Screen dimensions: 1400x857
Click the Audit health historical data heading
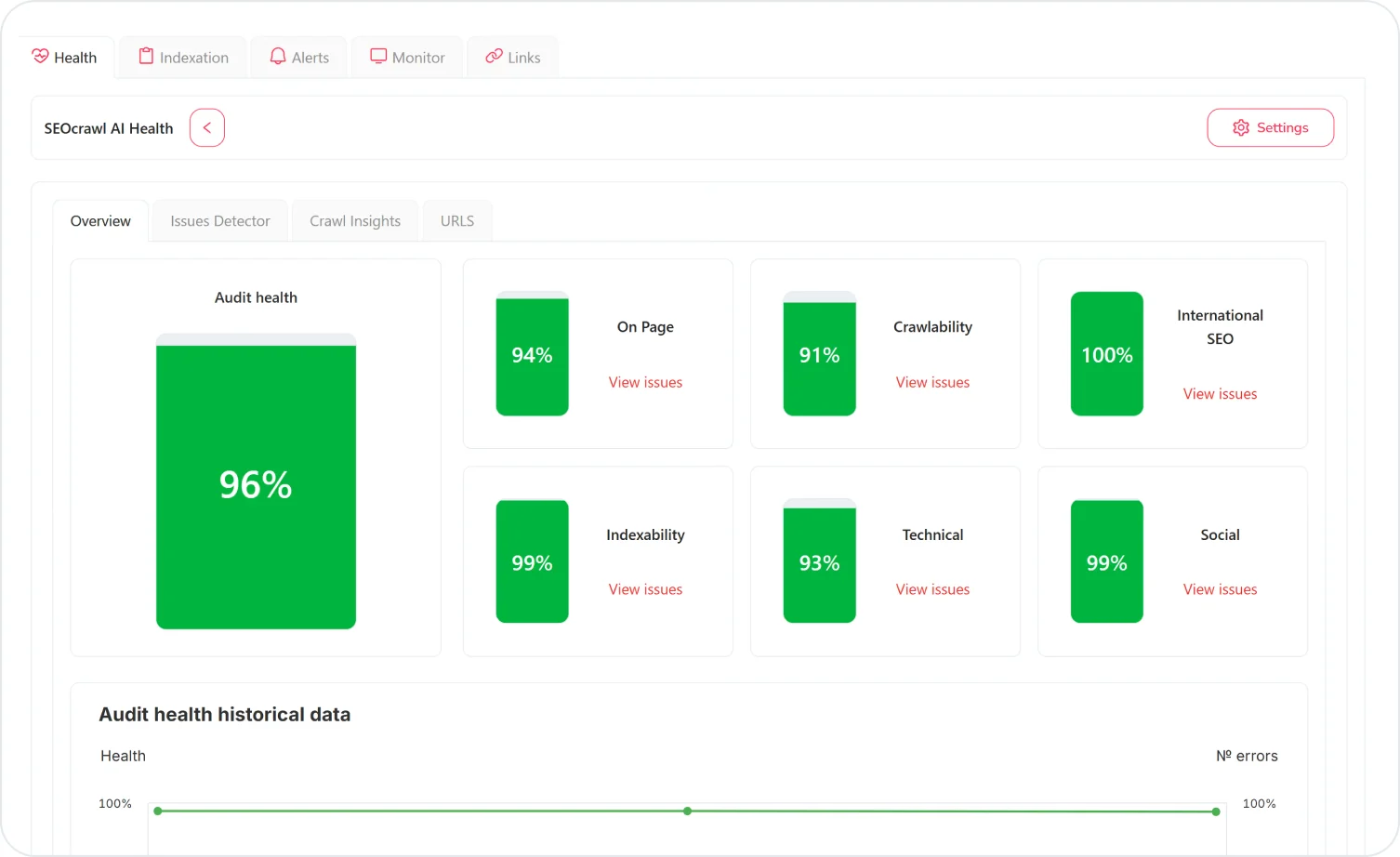[x=225, y=715]
